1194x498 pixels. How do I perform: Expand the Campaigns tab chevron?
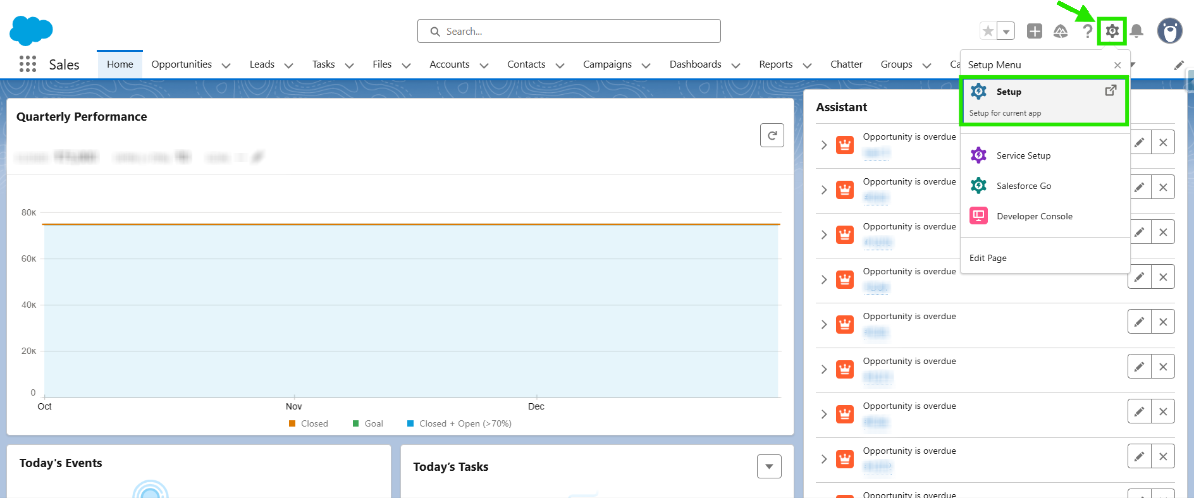pos(646,65)
